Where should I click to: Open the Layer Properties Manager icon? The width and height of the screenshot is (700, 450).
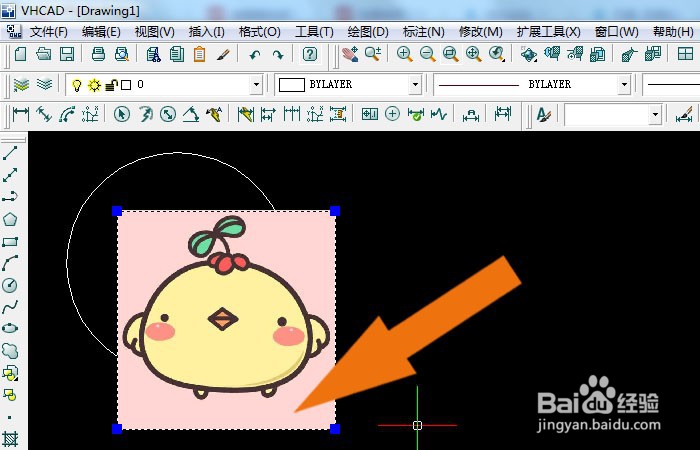[x=21, y=84]
